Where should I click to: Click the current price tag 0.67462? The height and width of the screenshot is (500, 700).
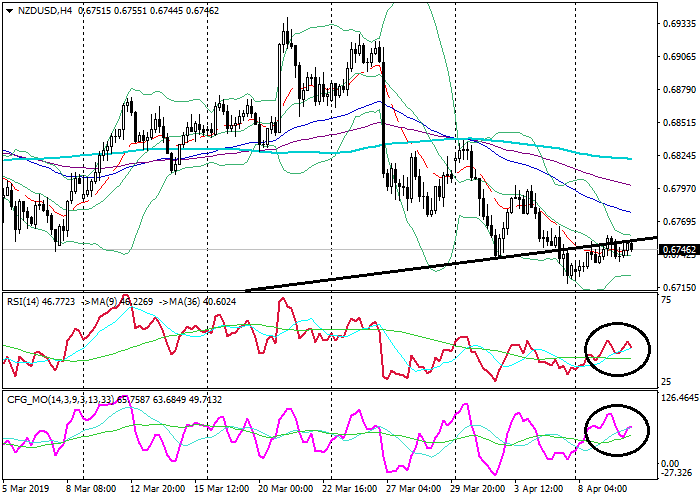[x=677, y=250]
